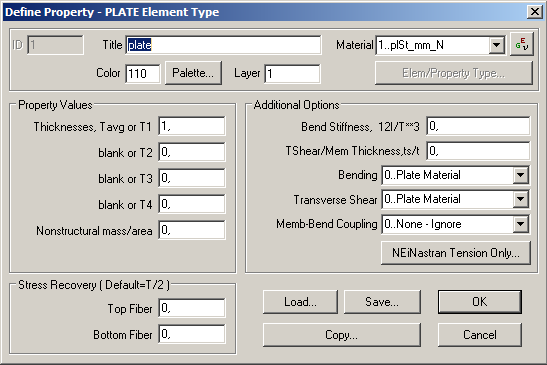Edit the TShear/Mem Thickness field
Viewport: 547px width, 365px height.
pyautogui.click(x=478, y=151)
